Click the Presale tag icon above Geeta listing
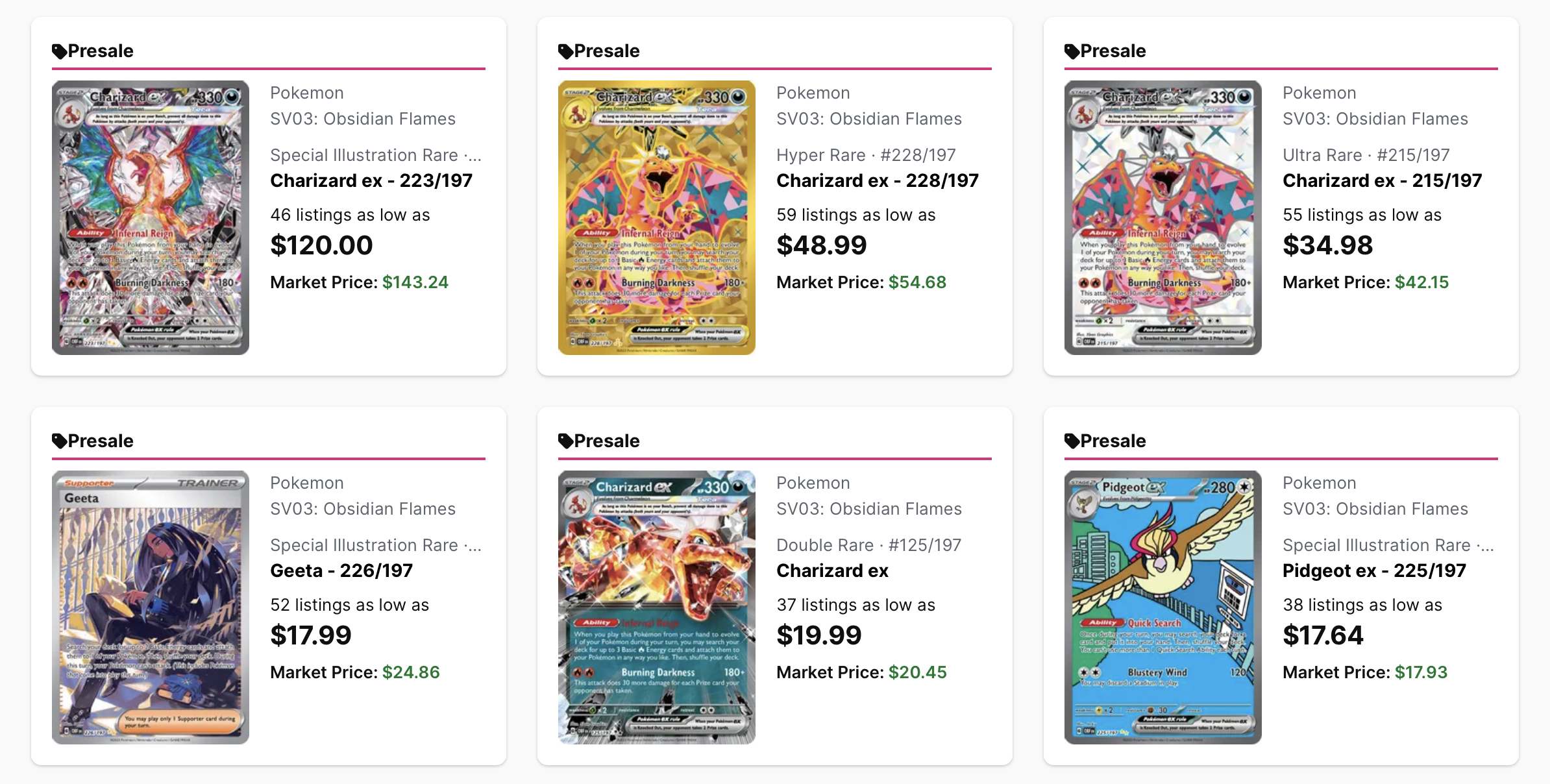Image resolution: width=1550 pixels, height=784 pixels. pyautogui.click(x=60, y=441)
